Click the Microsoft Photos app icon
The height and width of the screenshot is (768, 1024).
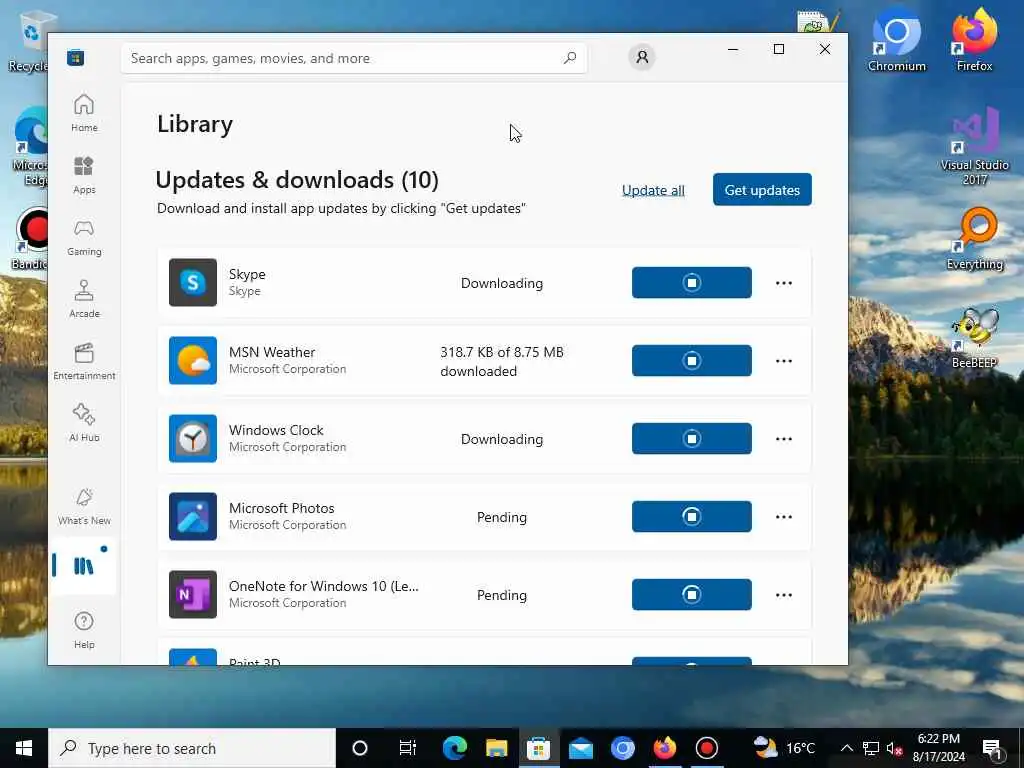[193, 517]
